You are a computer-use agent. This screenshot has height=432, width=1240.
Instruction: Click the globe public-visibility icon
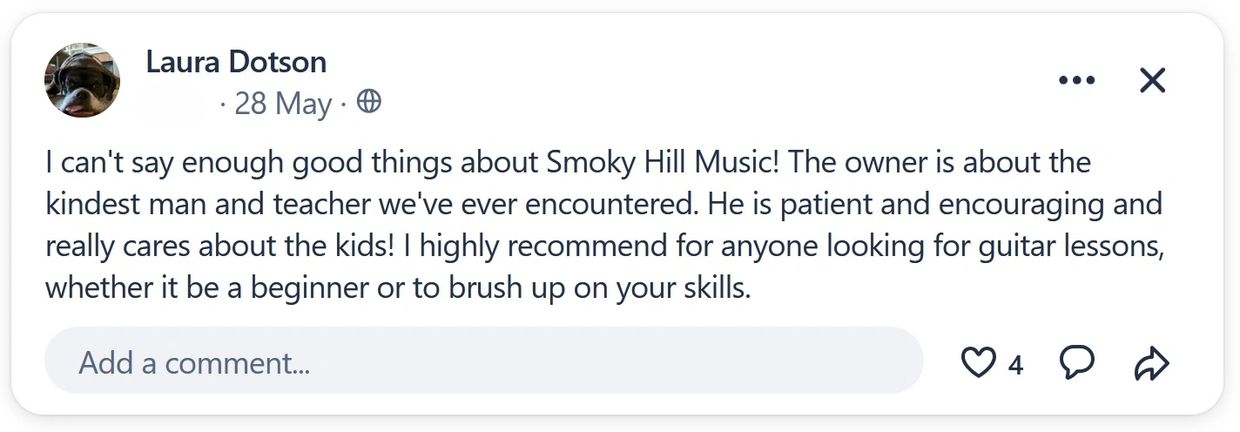pos(369,102)
